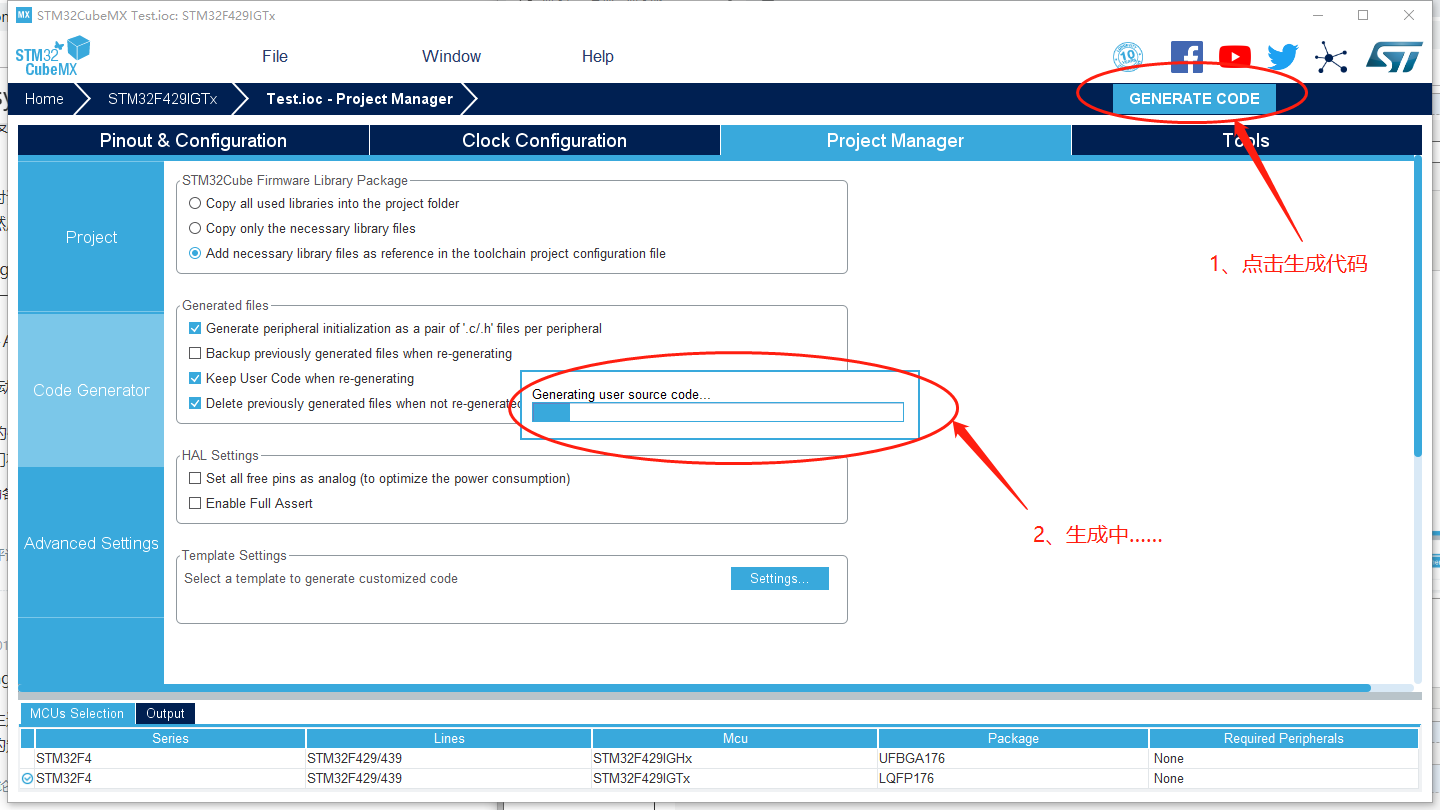The height and width of the screenshot is (810, 1440).
Task: Open the Twitter bird icon
Action: coord(1283,57)
